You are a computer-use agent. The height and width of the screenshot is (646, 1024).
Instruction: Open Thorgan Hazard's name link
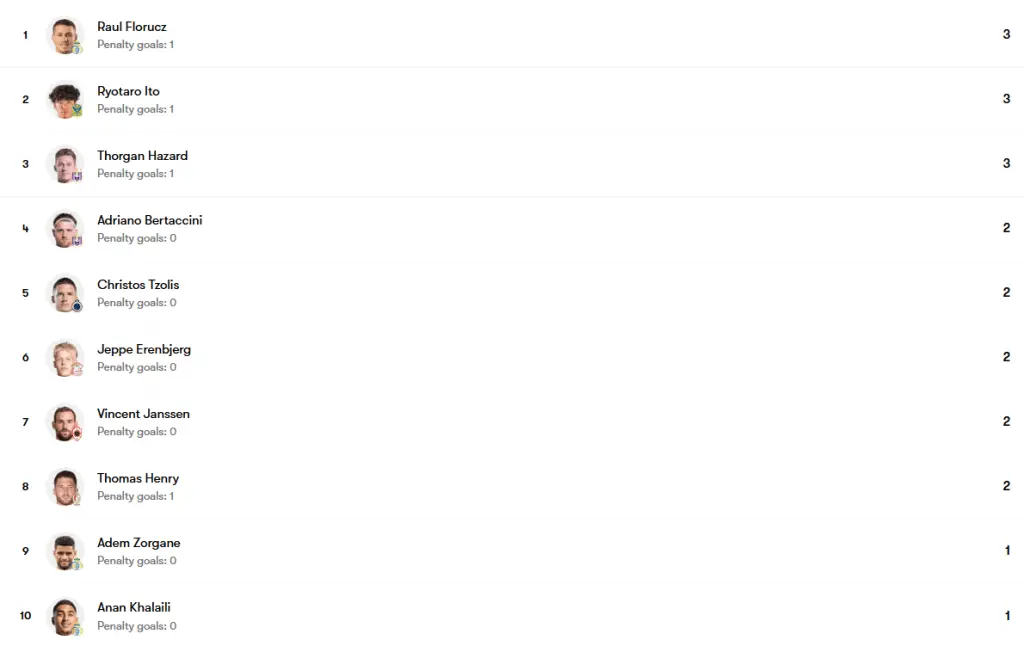[142, 156]
